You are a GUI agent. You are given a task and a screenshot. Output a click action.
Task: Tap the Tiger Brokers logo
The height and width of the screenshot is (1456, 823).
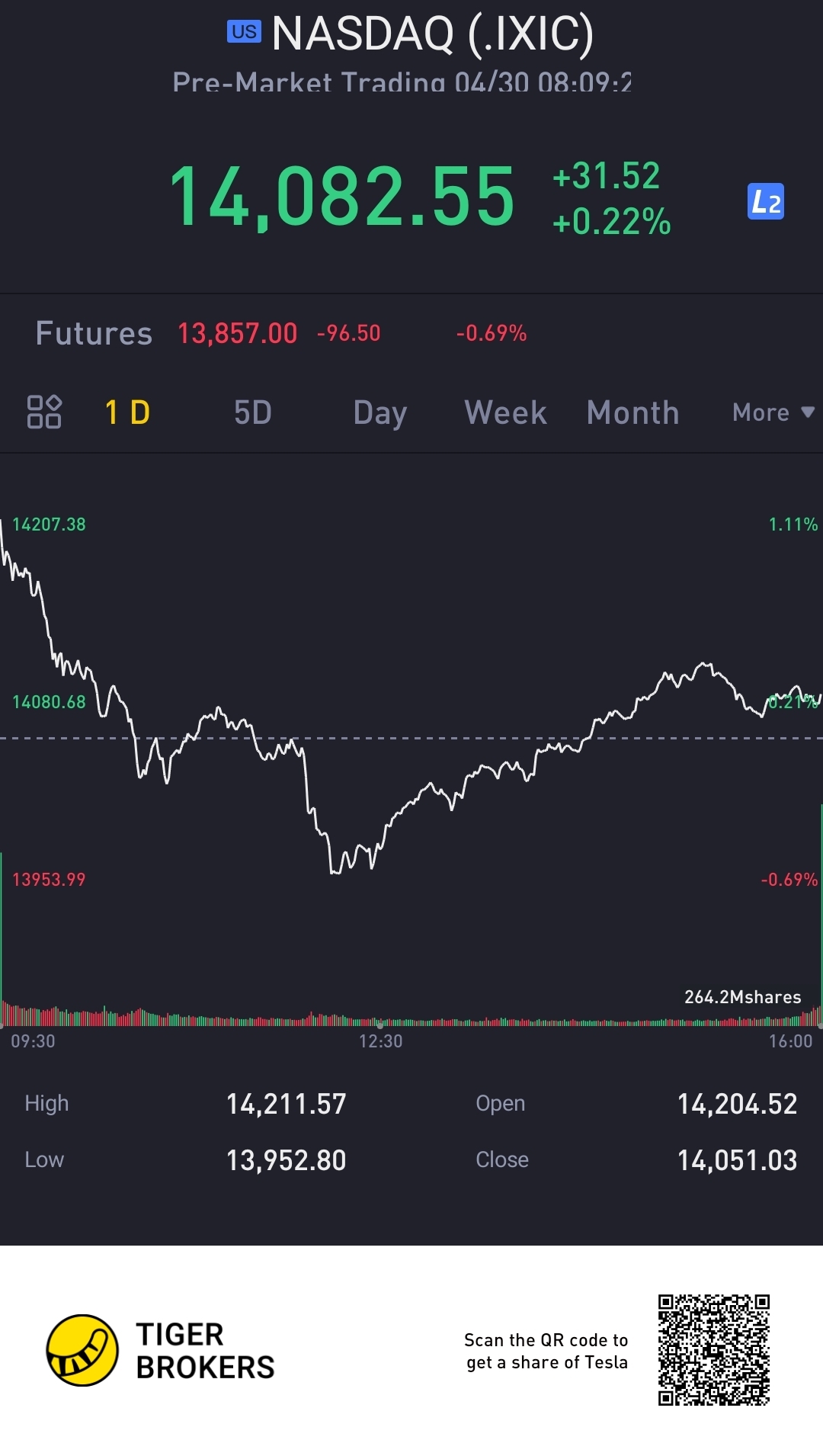pyautogui.click(x=83, y=1350)
